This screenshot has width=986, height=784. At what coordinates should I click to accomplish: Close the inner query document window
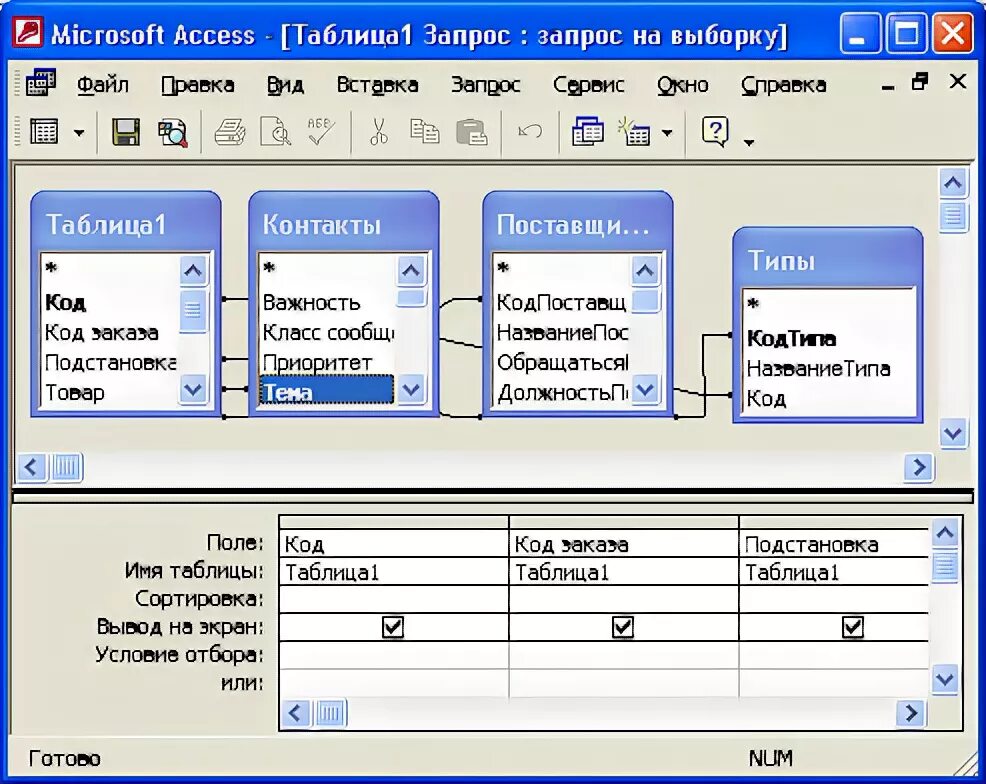pos(958,81)
